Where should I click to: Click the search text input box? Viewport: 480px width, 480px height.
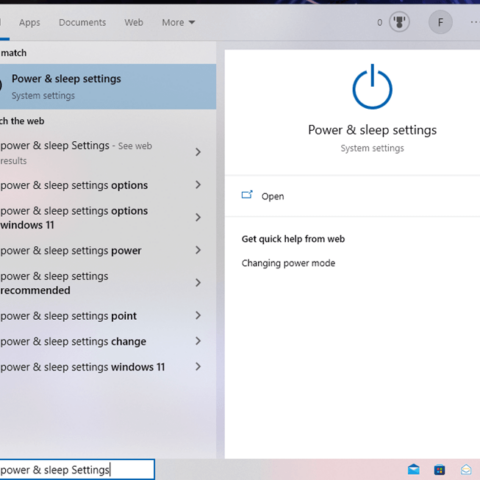point(77,470)
